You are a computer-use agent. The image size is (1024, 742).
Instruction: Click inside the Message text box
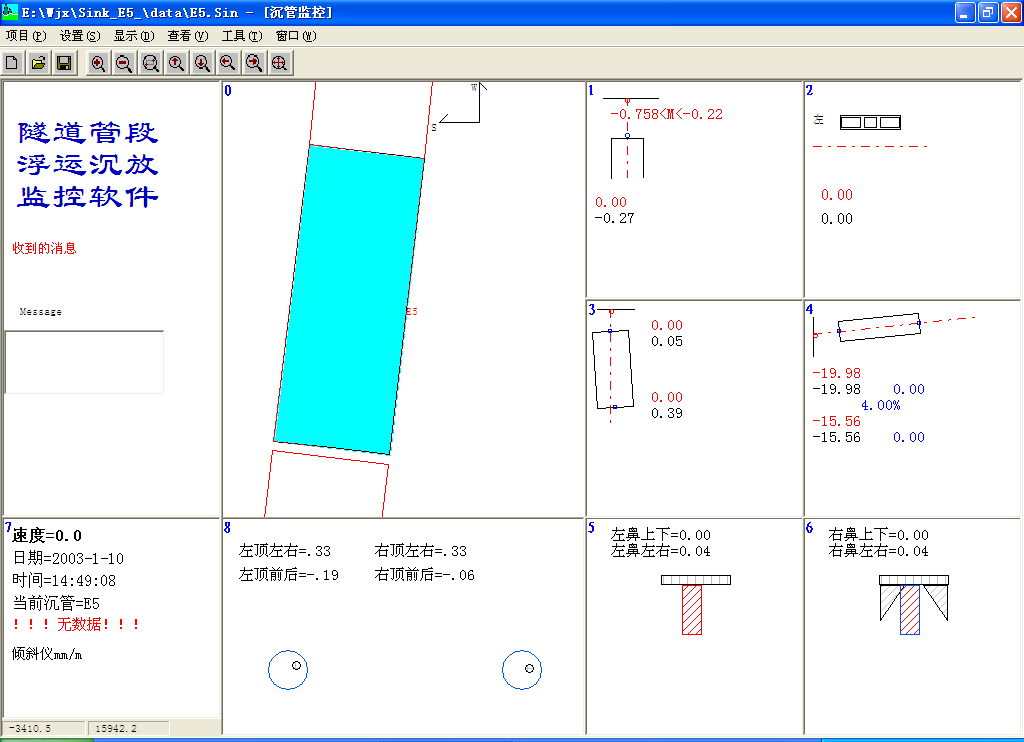coord(84,362)
